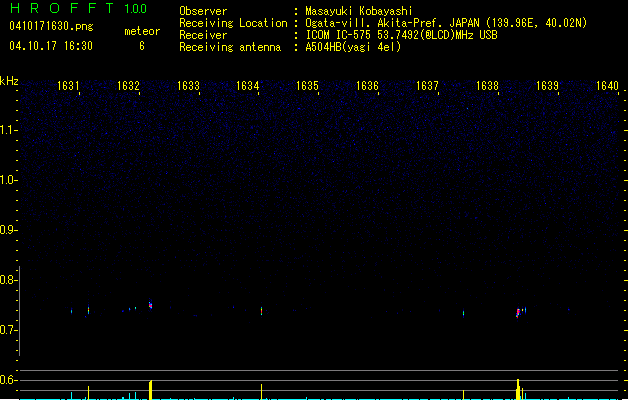
Task: Click the 1633 time axis label
Action: click(188, 86)
